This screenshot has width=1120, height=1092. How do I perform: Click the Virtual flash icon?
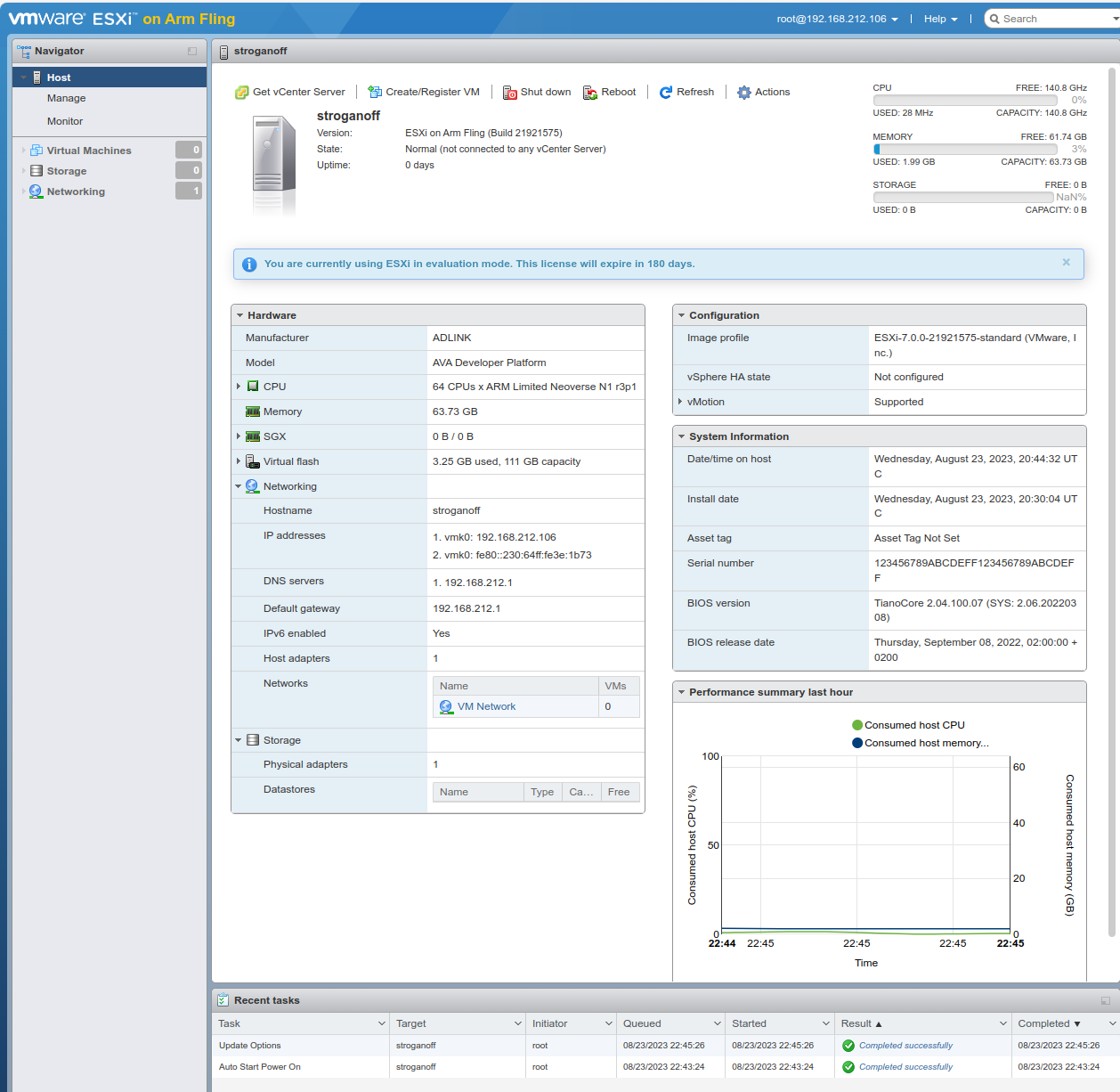253,461
